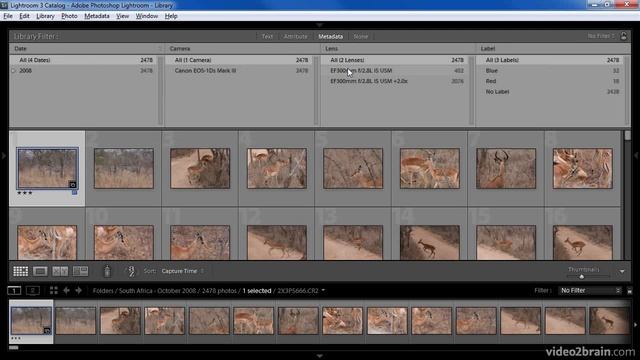Click the blue label on selected thumbnail
Viewport: 640px width, 360px height.
74,192
